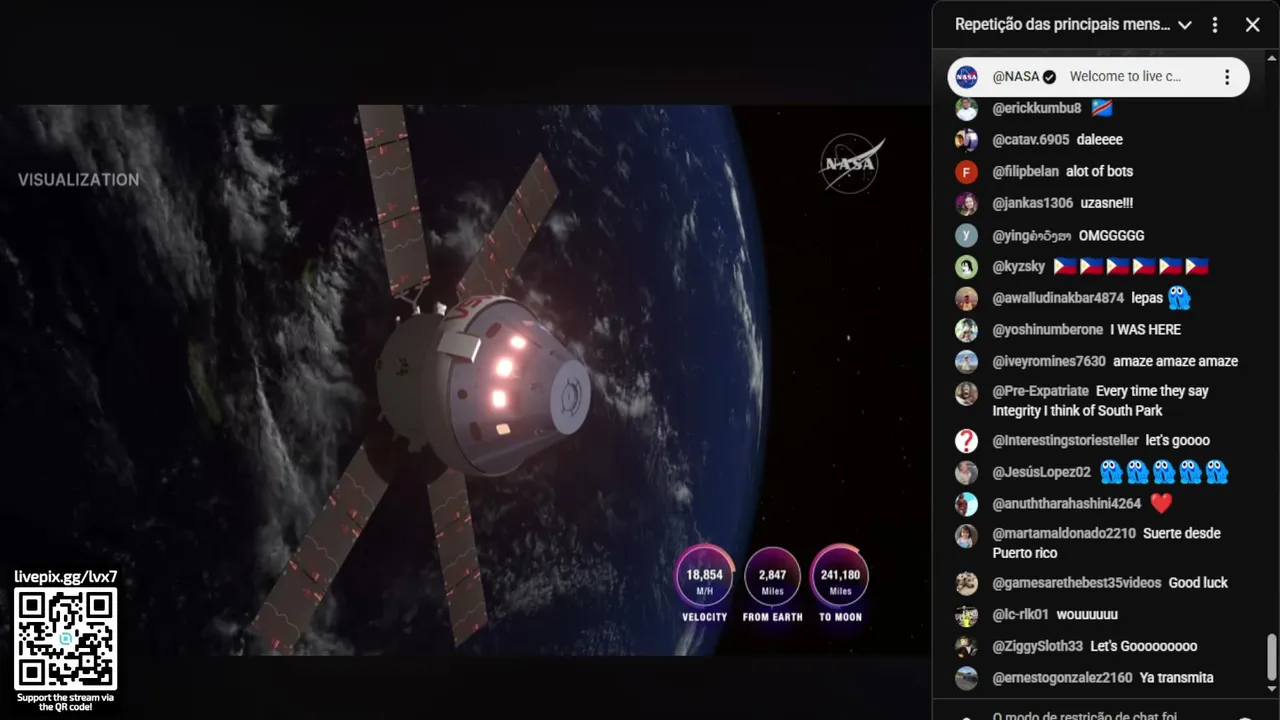Click the 'Suerte desde Puerto rico' message
Image resolution: width=1280 pixels, height=720 pixels.
[1107, 543]
